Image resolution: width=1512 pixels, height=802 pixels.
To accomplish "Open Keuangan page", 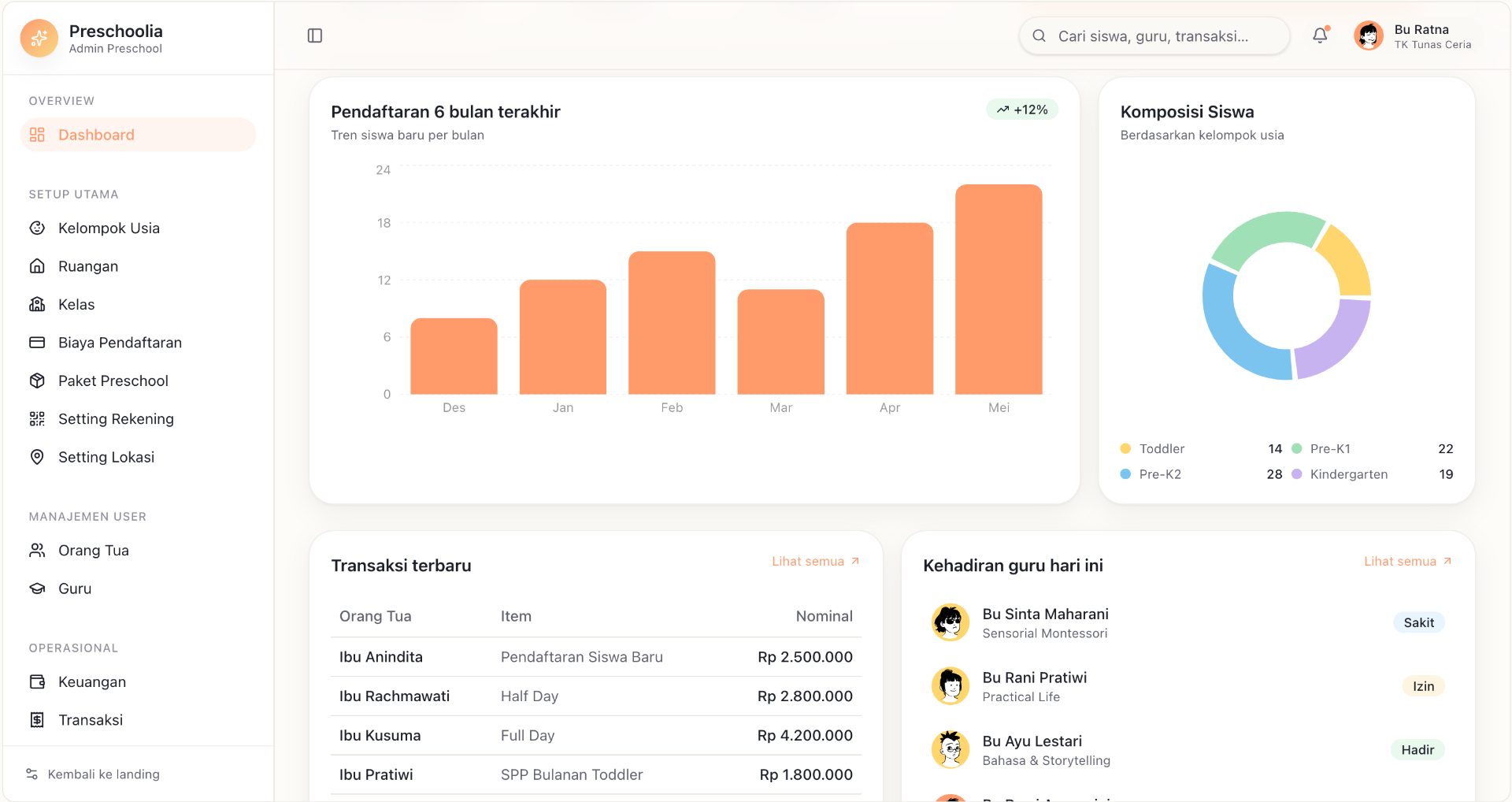I will (x=138, y=681).
